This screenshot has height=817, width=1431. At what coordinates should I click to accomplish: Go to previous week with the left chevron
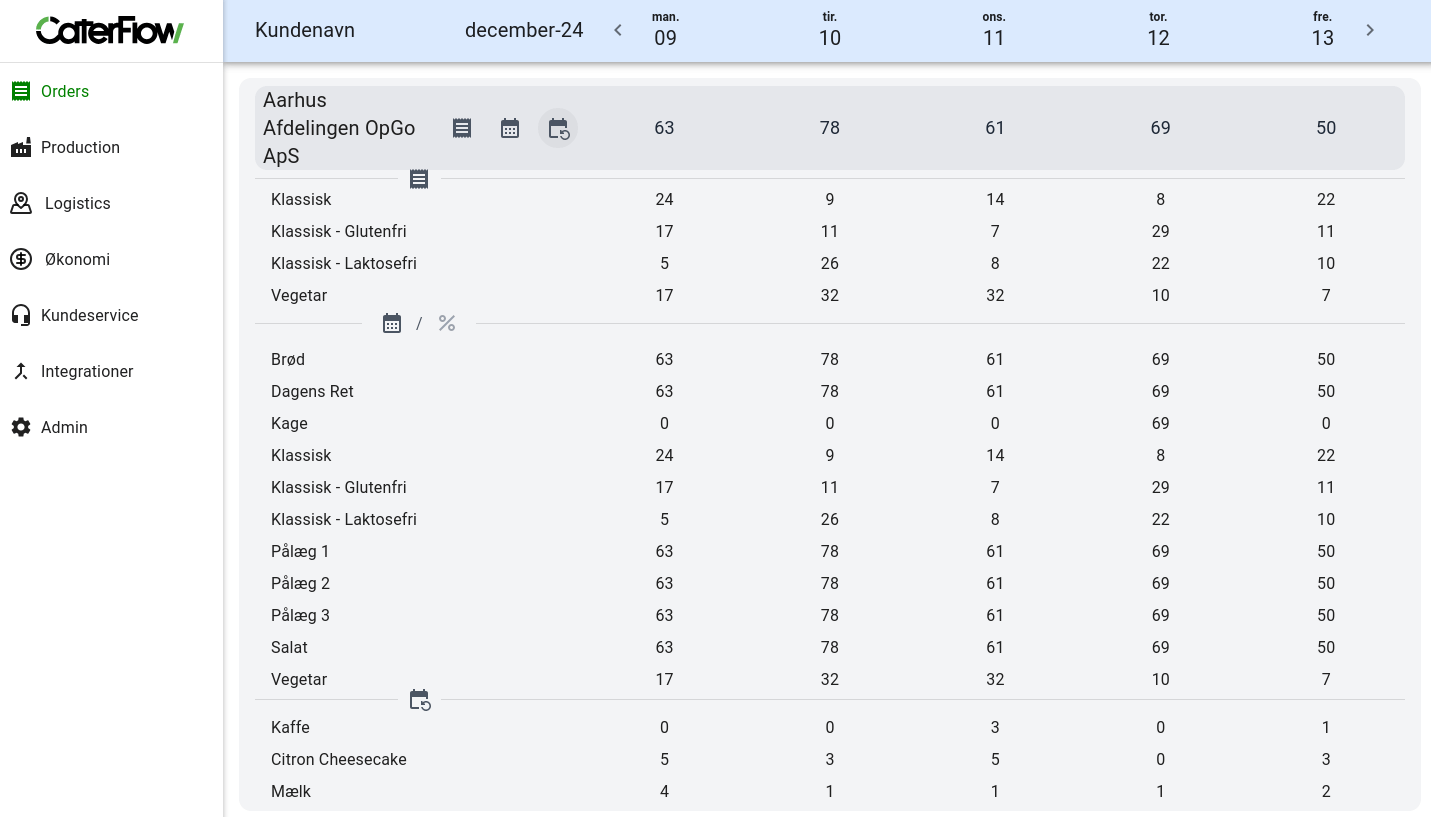point(618,30)
